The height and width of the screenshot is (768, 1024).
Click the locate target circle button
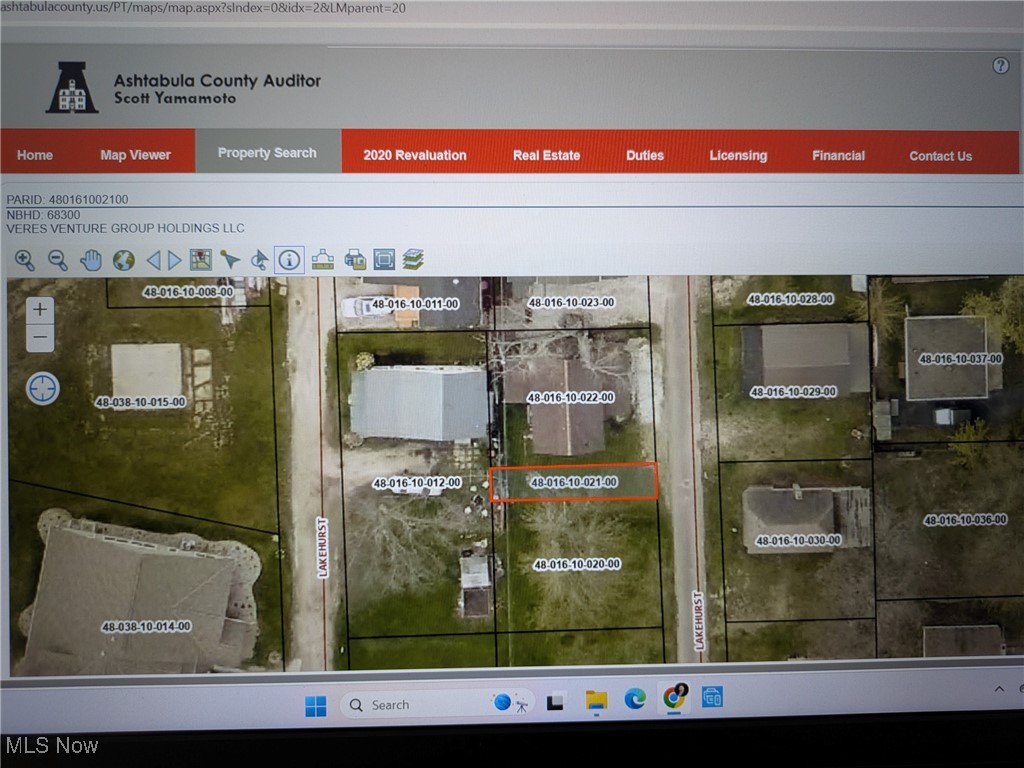[x=42, y=388]
